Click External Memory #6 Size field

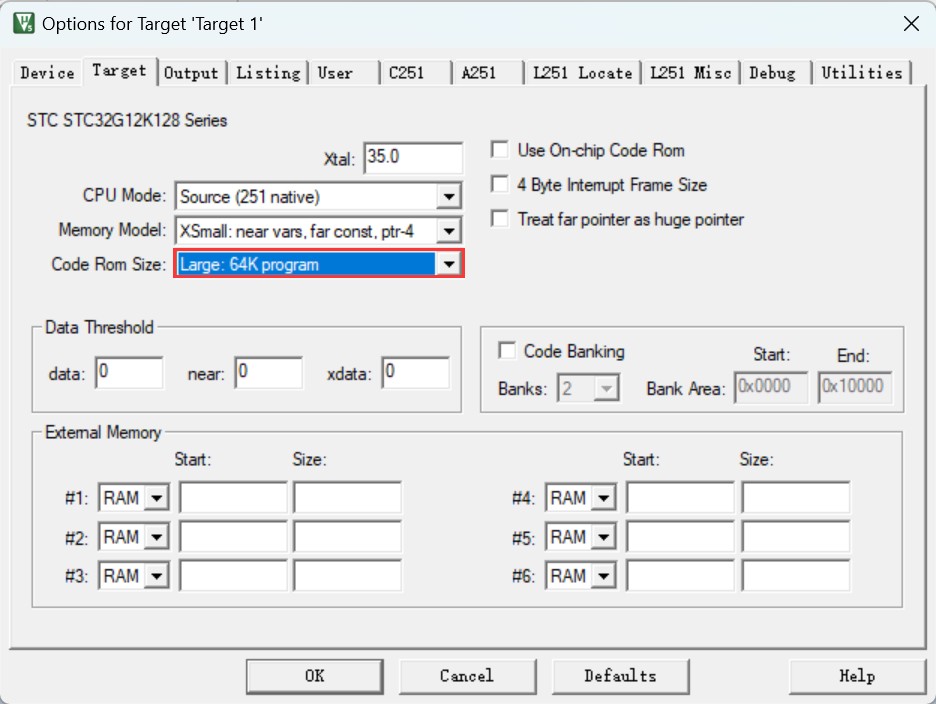(x=796, y=576)
